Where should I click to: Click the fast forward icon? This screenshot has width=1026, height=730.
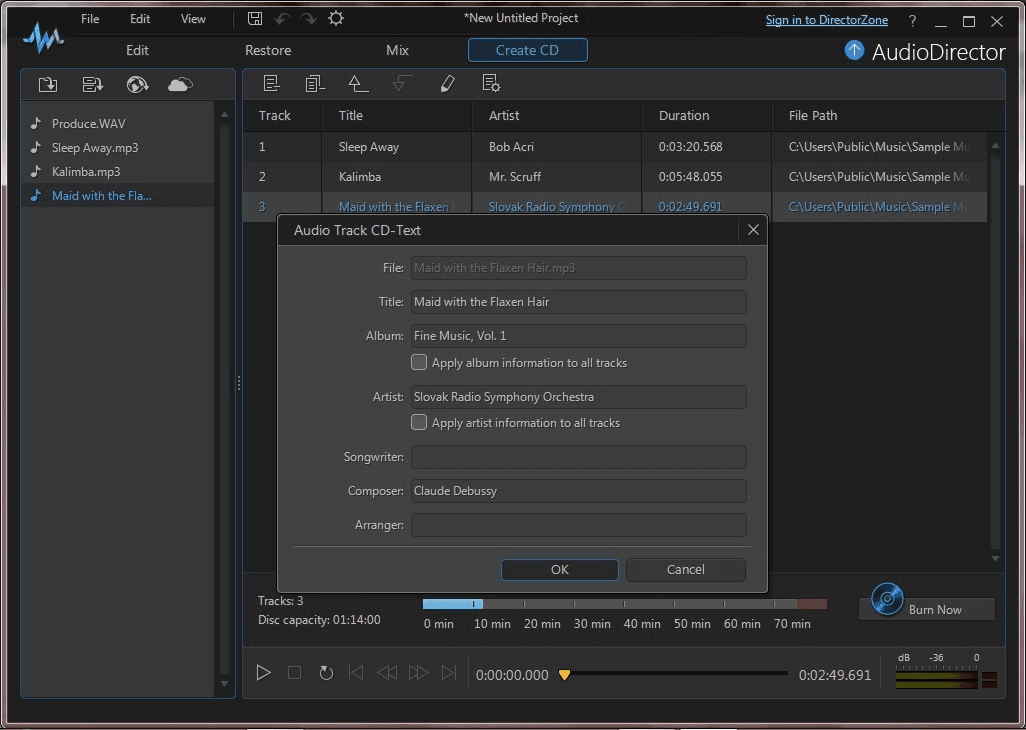click(418, 672)
